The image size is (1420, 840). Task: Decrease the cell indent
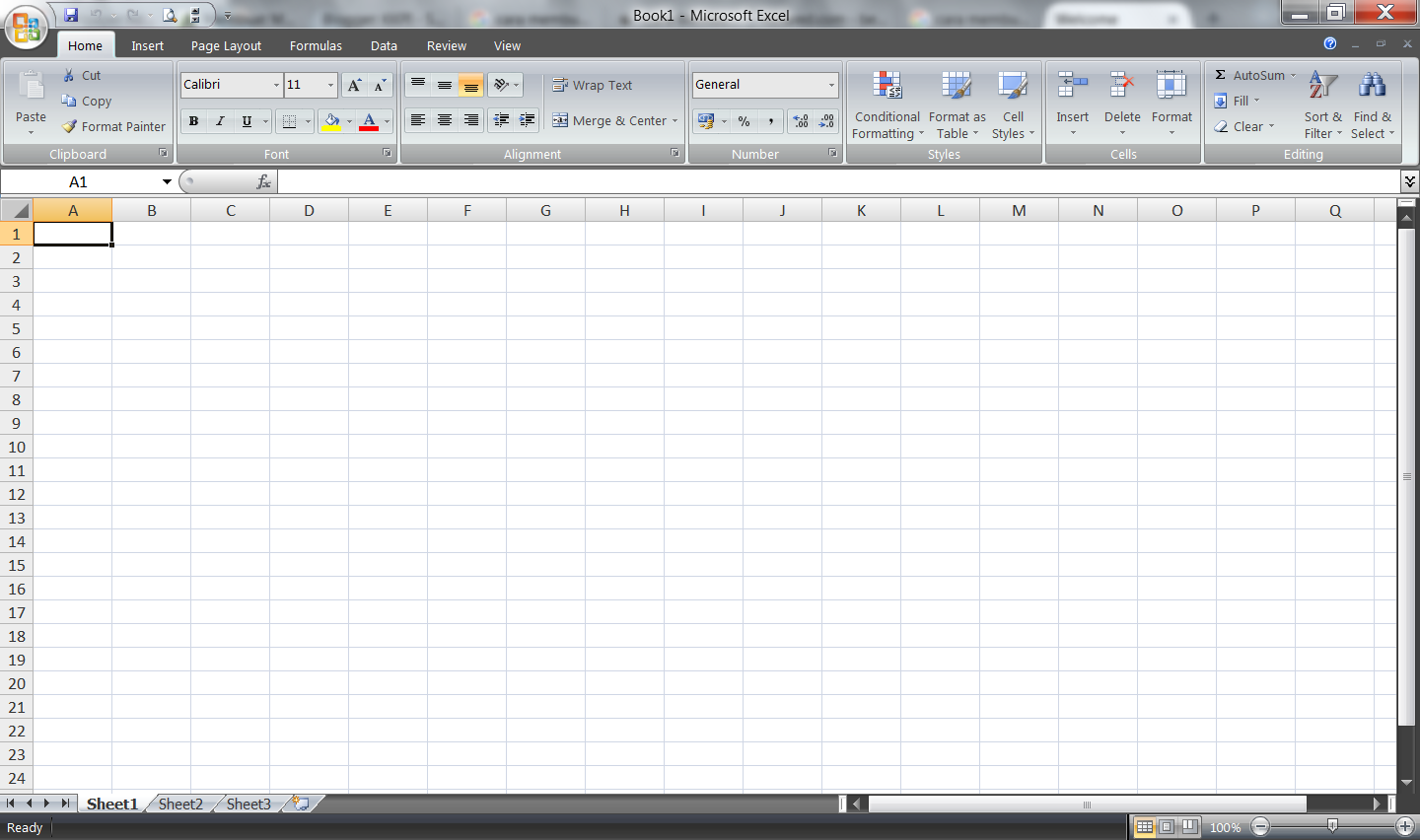[x=501, y=120]
